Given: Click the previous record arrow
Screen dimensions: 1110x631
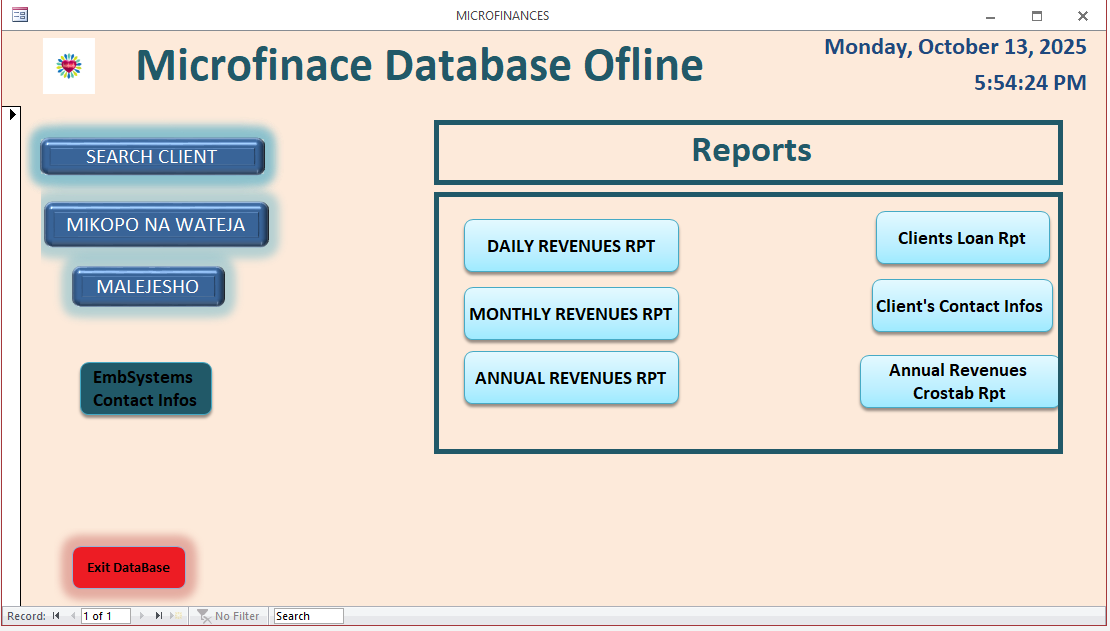Looking at the screenshot, I should (72, 616).
